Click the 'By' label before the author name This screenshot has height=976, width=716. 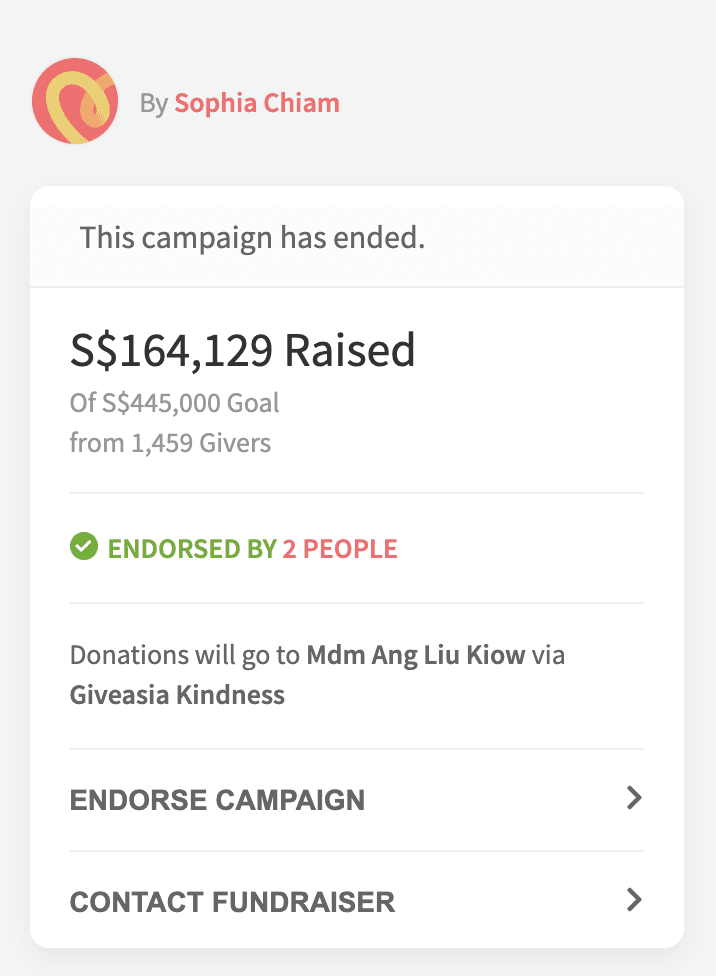click(x=153, y=103)
